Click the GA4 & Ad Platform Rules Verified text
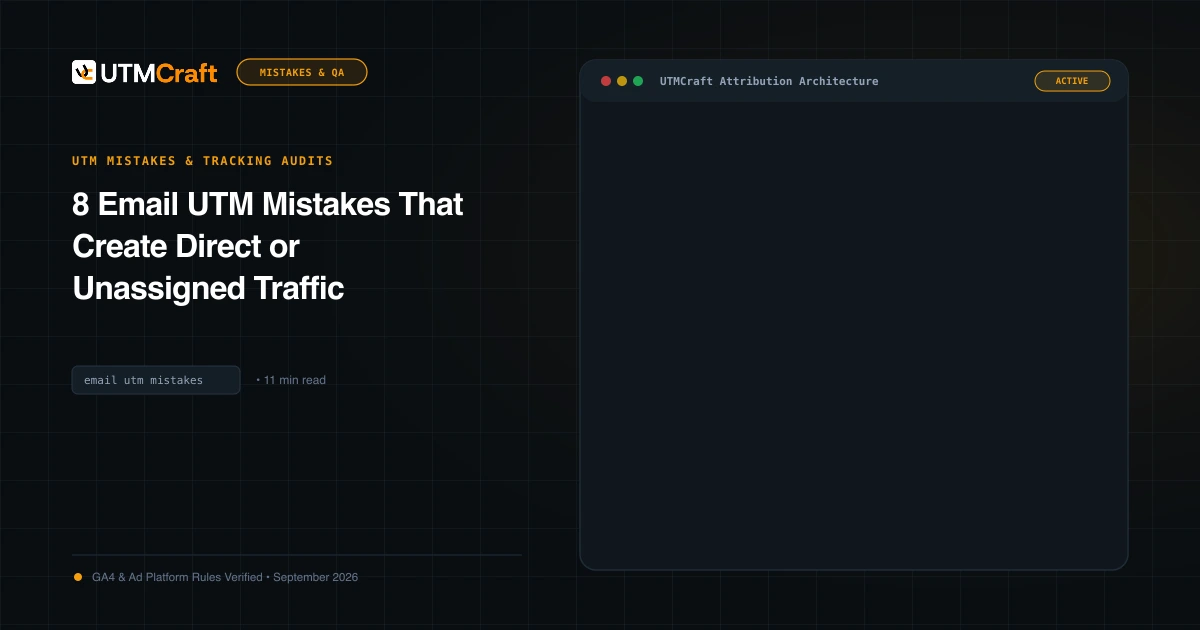The height and width of the screenshot is (630, 1200). pyautogui.click(x=177, y=577)
